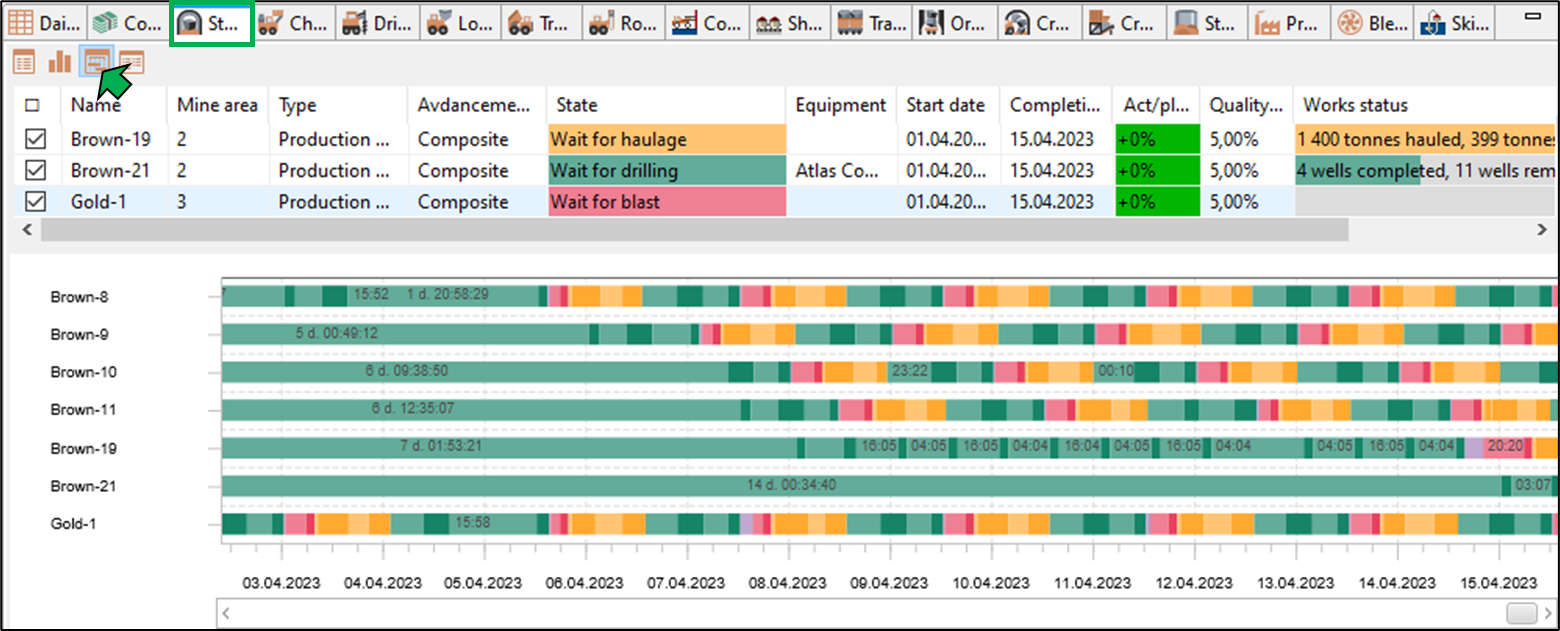
Task: Click the 08.04.2023 date on timeline axis
Action: click(788, 582)
